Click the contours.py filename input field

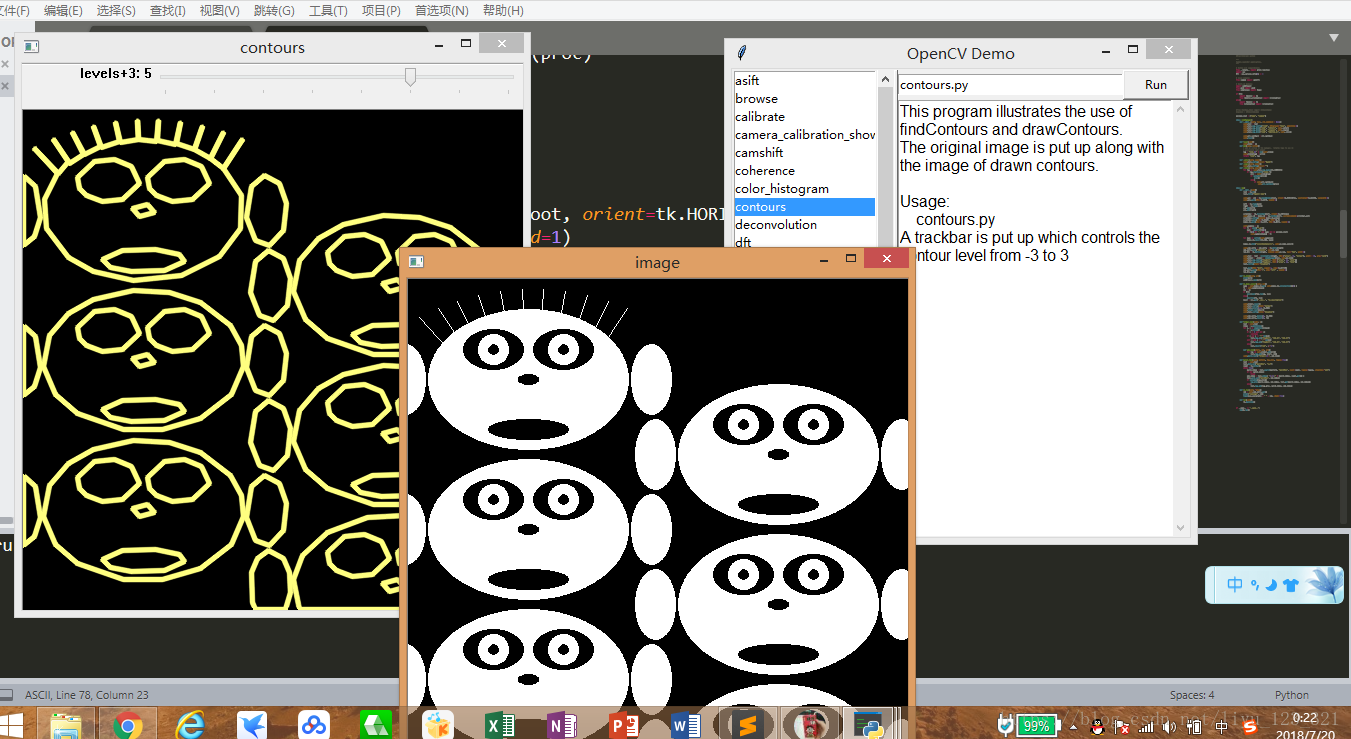click(1010, 85)
